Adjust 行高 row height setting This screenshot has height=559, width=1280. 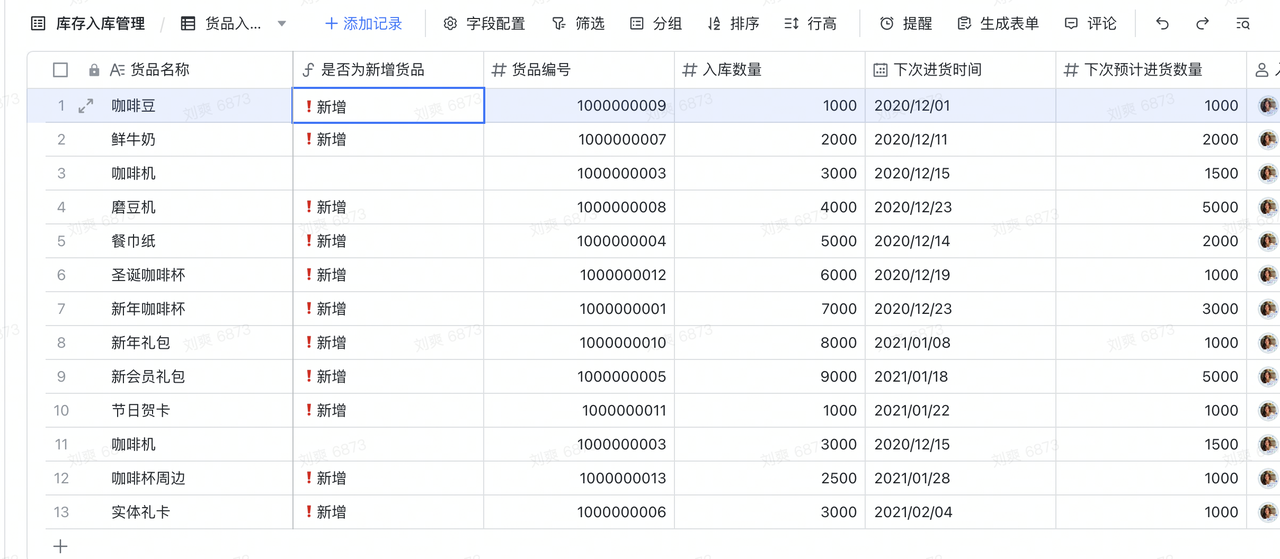[x=810, y=23]
